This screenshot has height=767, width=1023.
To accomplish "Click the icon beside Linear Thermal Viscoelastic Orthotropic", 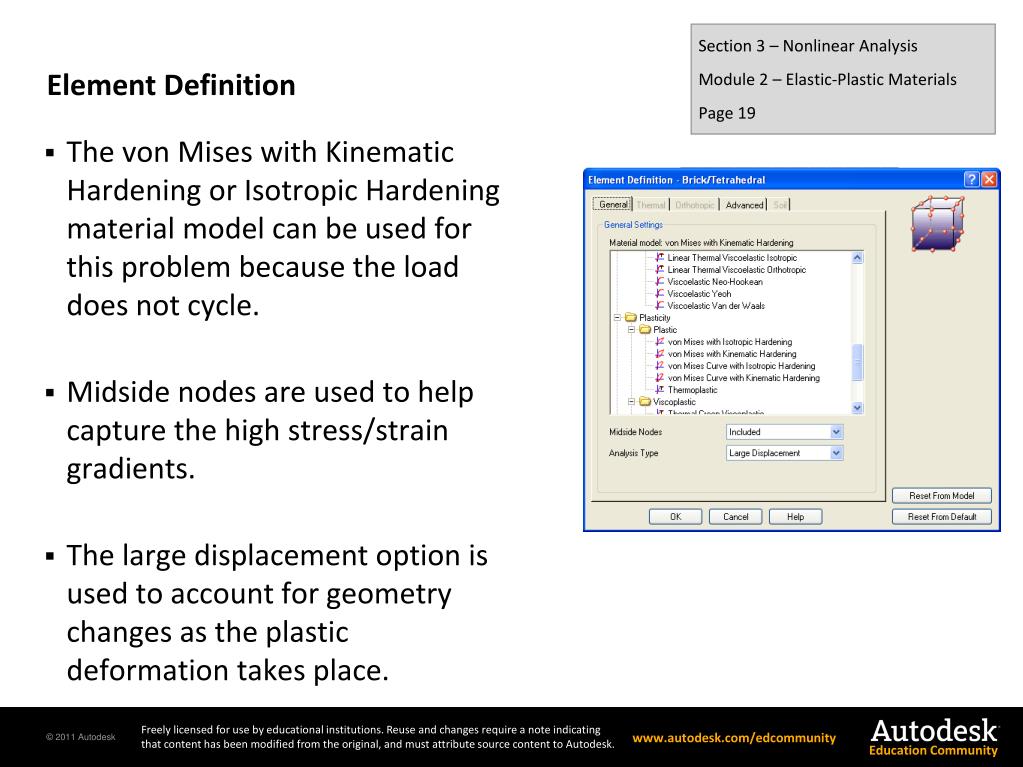I will [660, 269].
